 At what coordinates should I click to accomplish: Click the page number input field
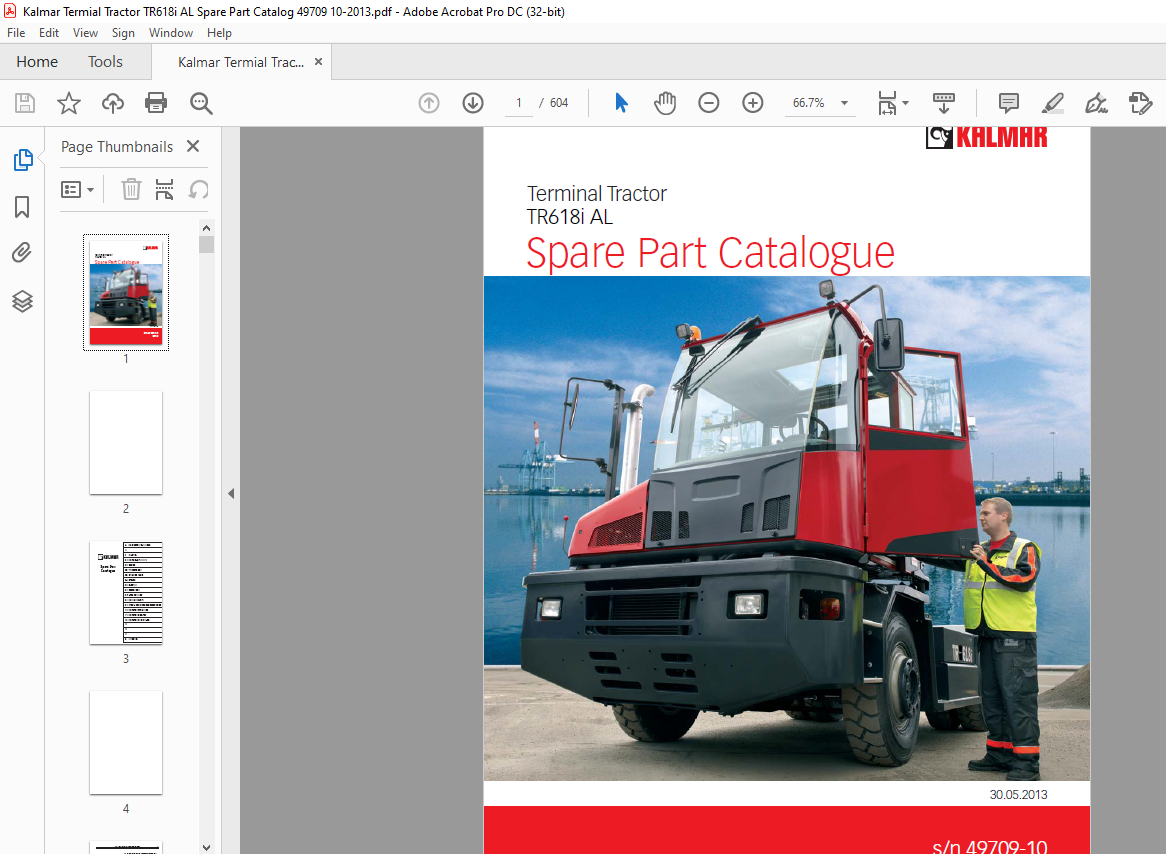(x=519, y=103)
